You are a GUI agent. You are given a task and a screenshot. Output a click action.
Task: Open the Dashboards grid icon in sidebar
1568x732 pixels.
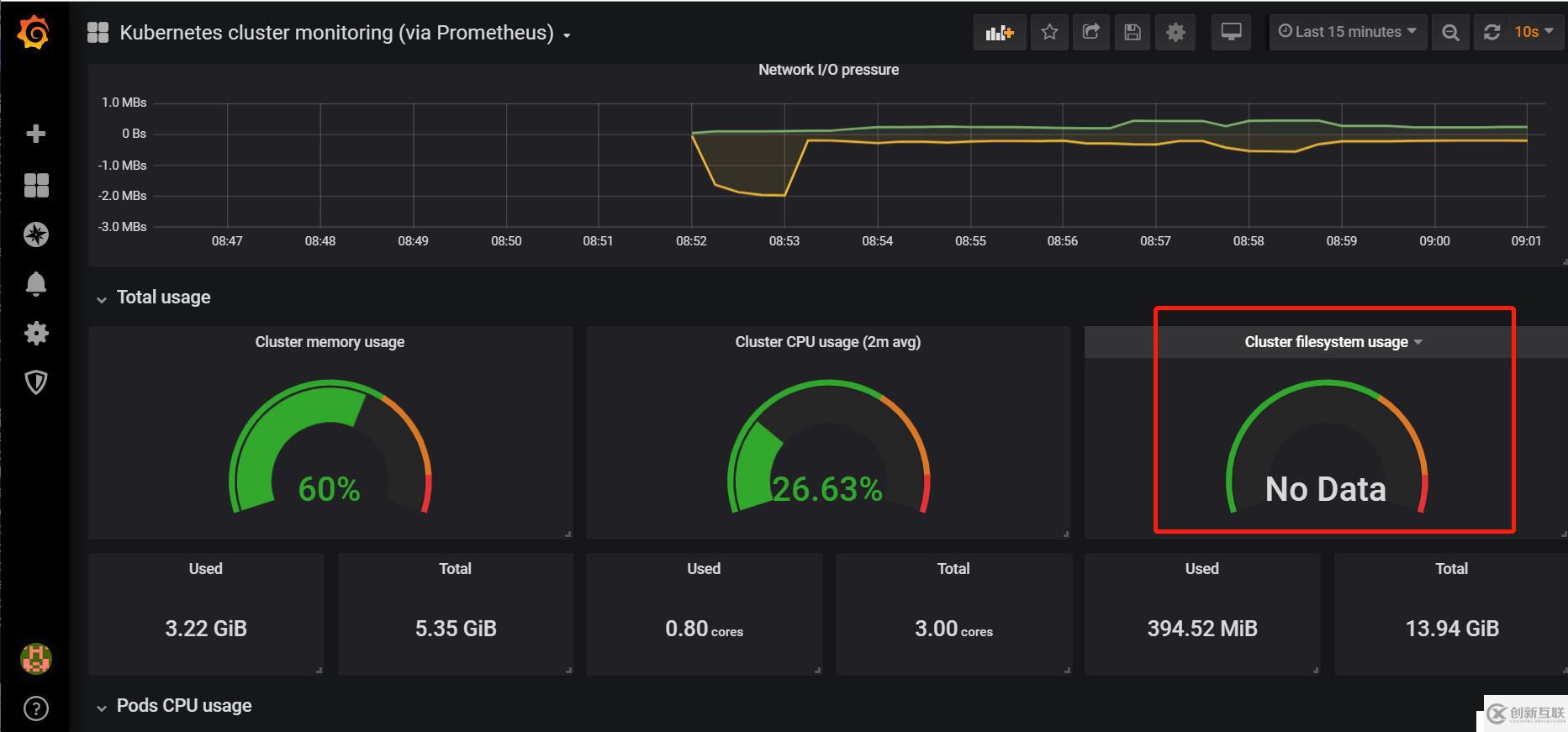click(x=36, y=185)
